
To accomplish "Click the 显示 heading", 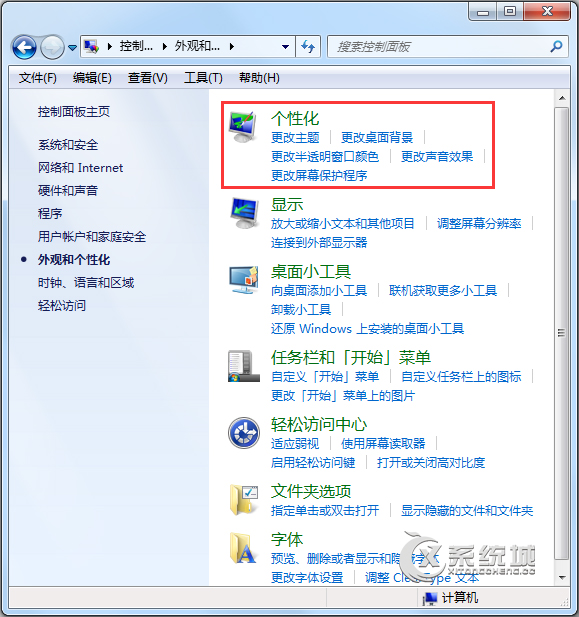I will point(287,205).
